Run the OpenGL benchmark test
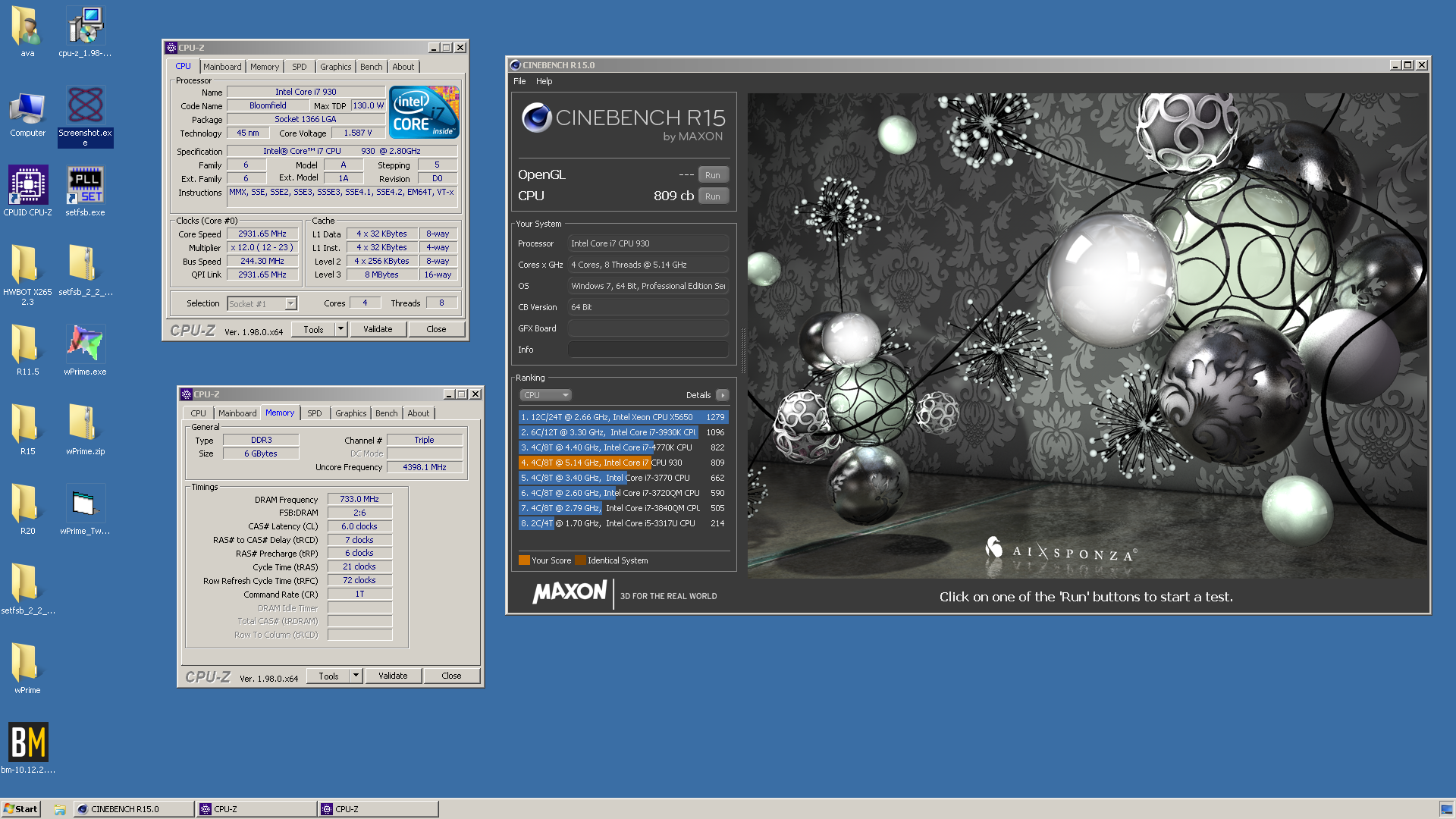The width and height of the screenshot is (1456, 819). 713,175
